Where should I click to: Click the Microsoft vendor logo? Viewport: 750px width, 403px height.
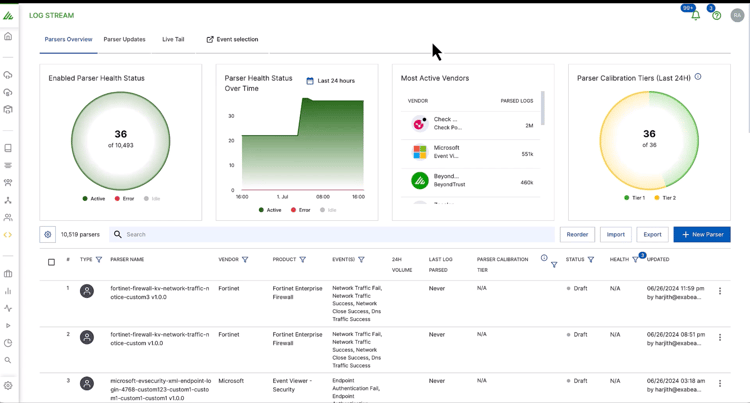point(419,152)
